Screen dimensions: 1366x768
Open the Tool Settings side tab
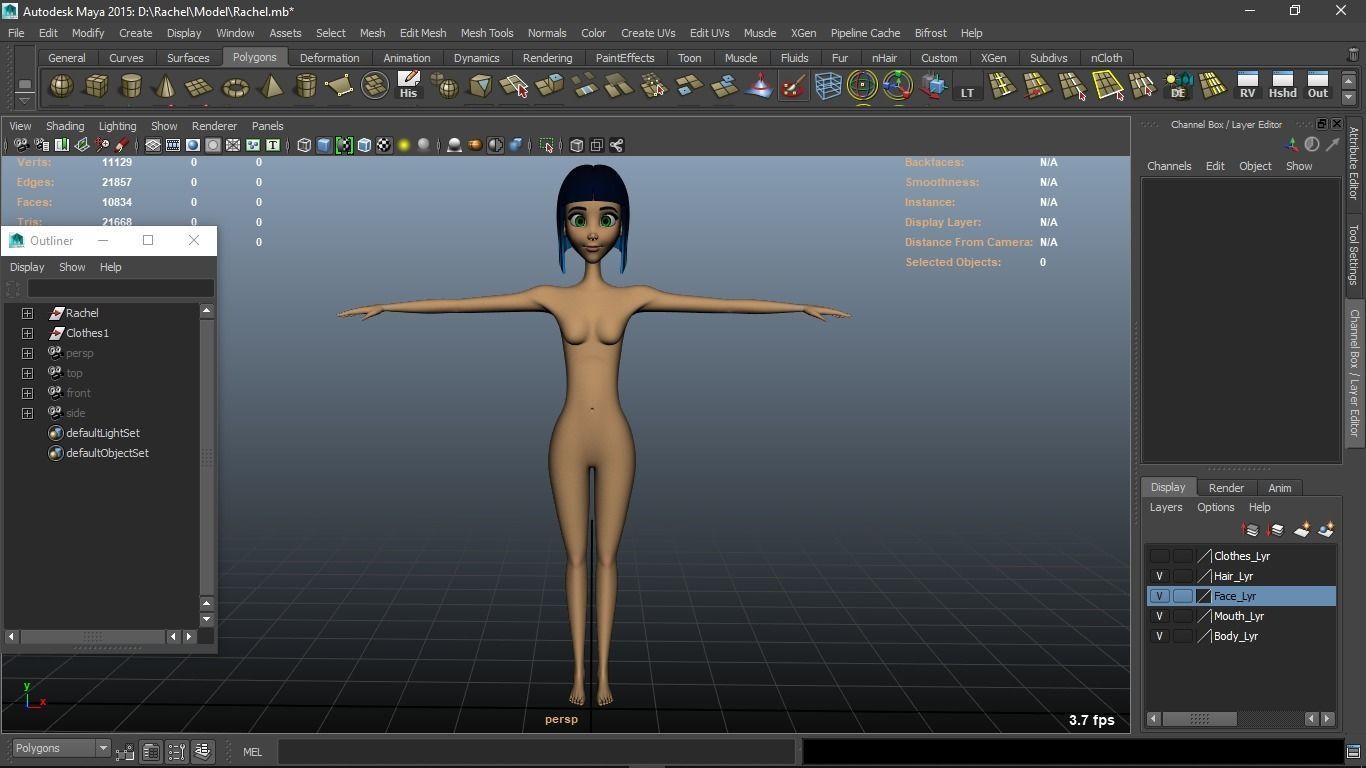[x=1354, y=254]
